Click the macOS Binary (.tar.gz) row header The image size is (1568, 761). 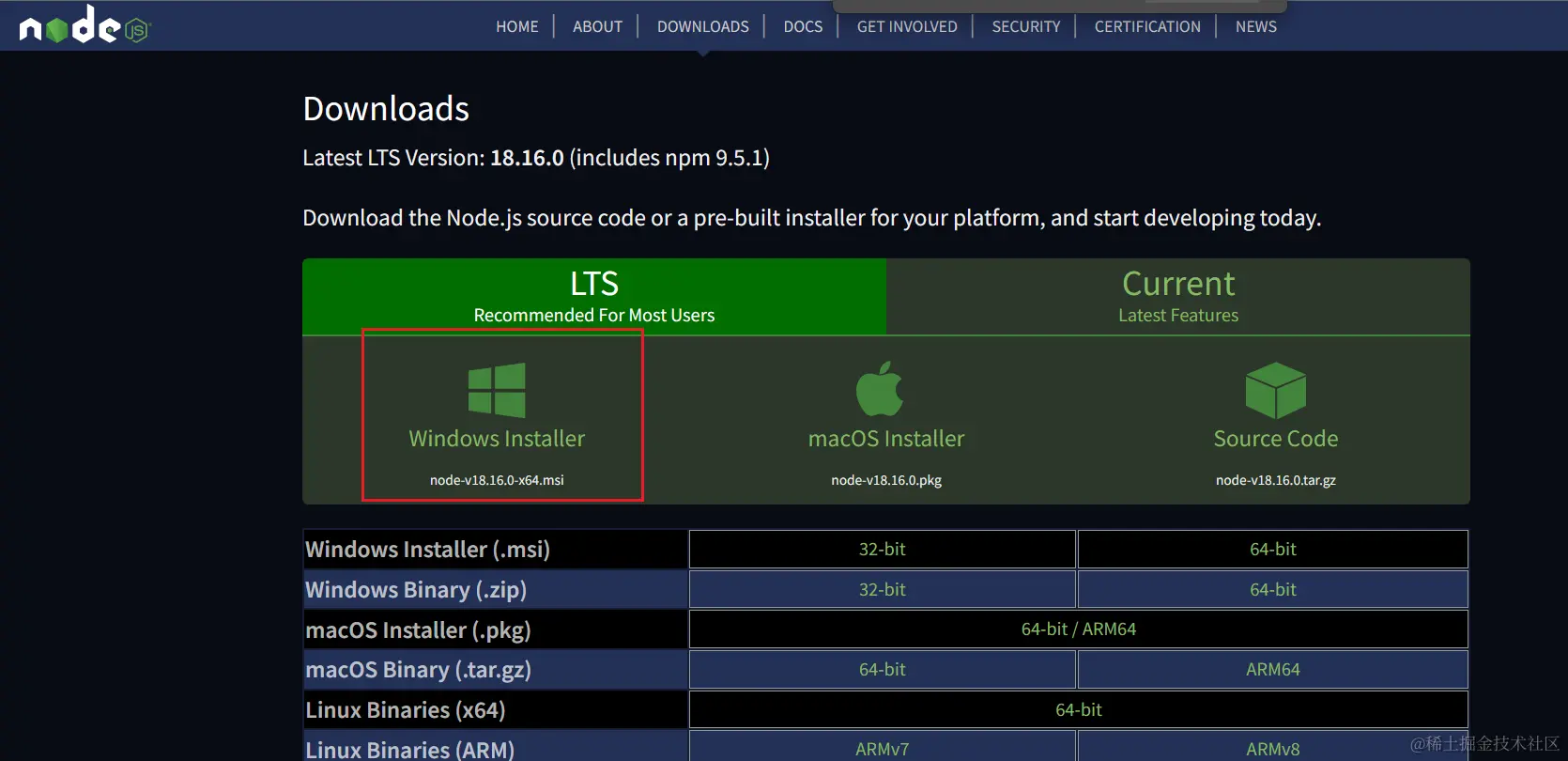[x=495, y=670]
